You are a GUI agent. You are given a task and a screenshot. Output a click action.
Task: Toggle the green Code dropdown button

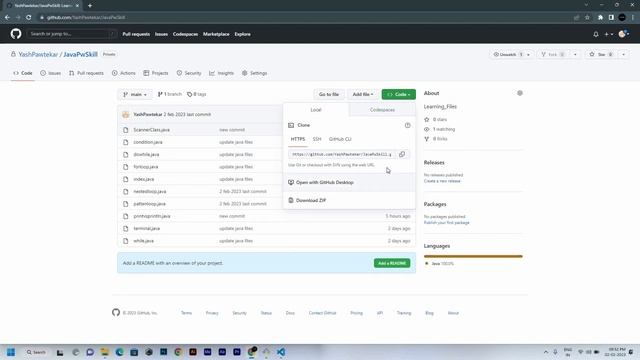coord(399,94)
